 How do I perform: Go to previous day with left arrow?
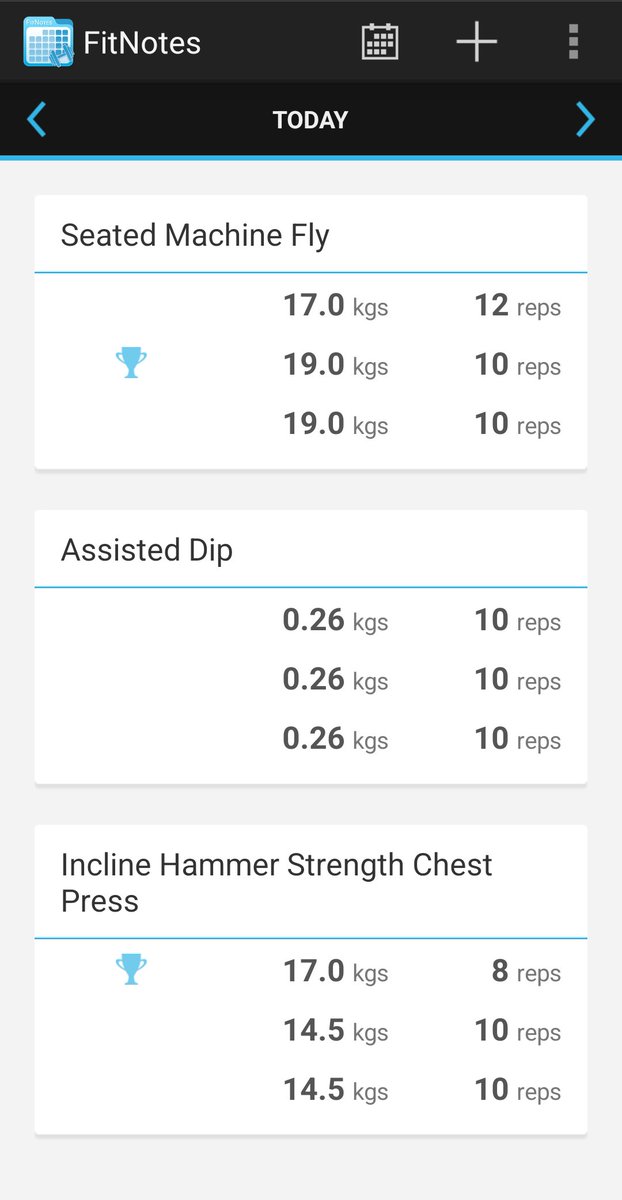click(x=37, y=120)
